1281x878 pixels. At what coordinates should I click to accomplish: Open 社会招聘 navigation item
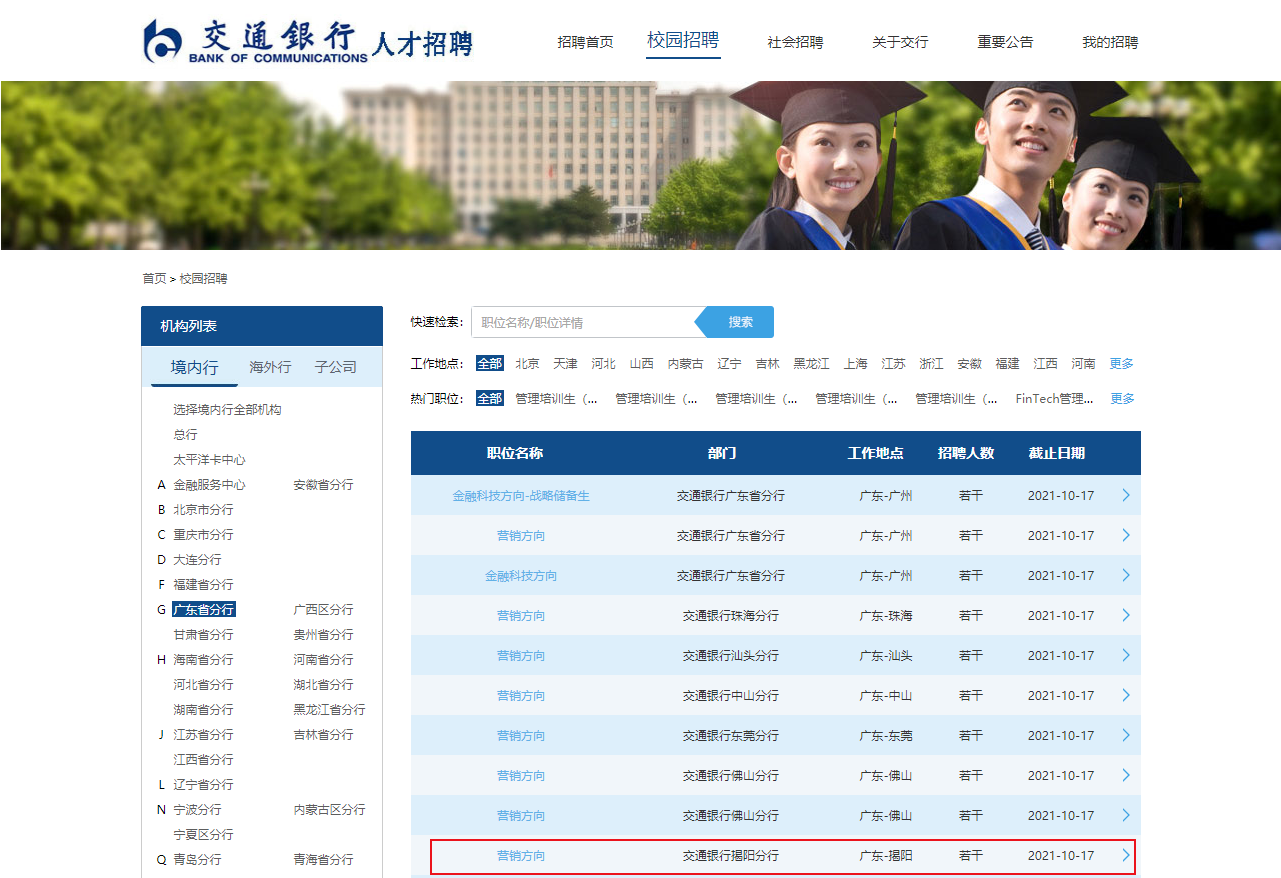click(795, 42)
